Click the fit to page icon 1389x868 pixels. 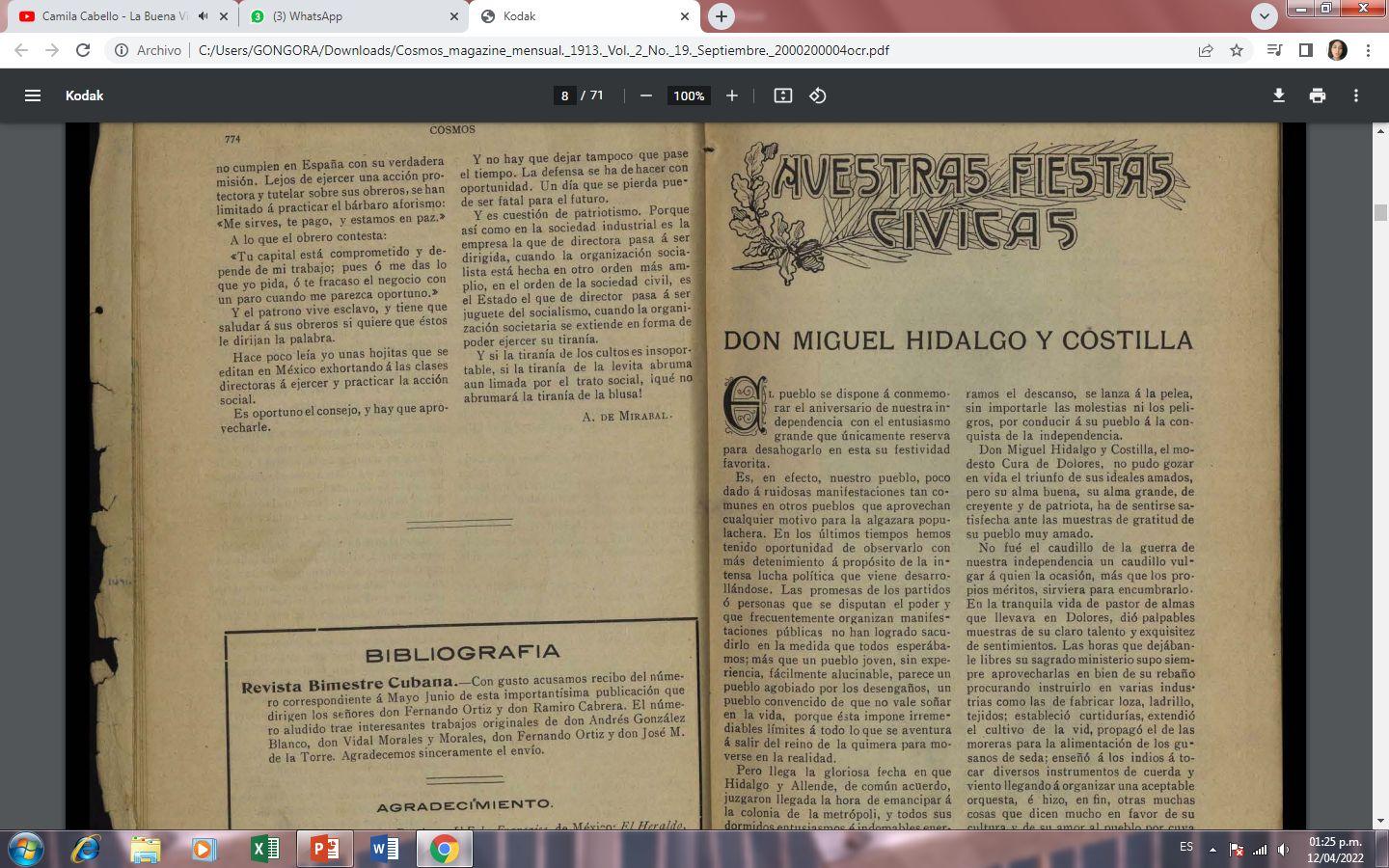click(783, 95)
